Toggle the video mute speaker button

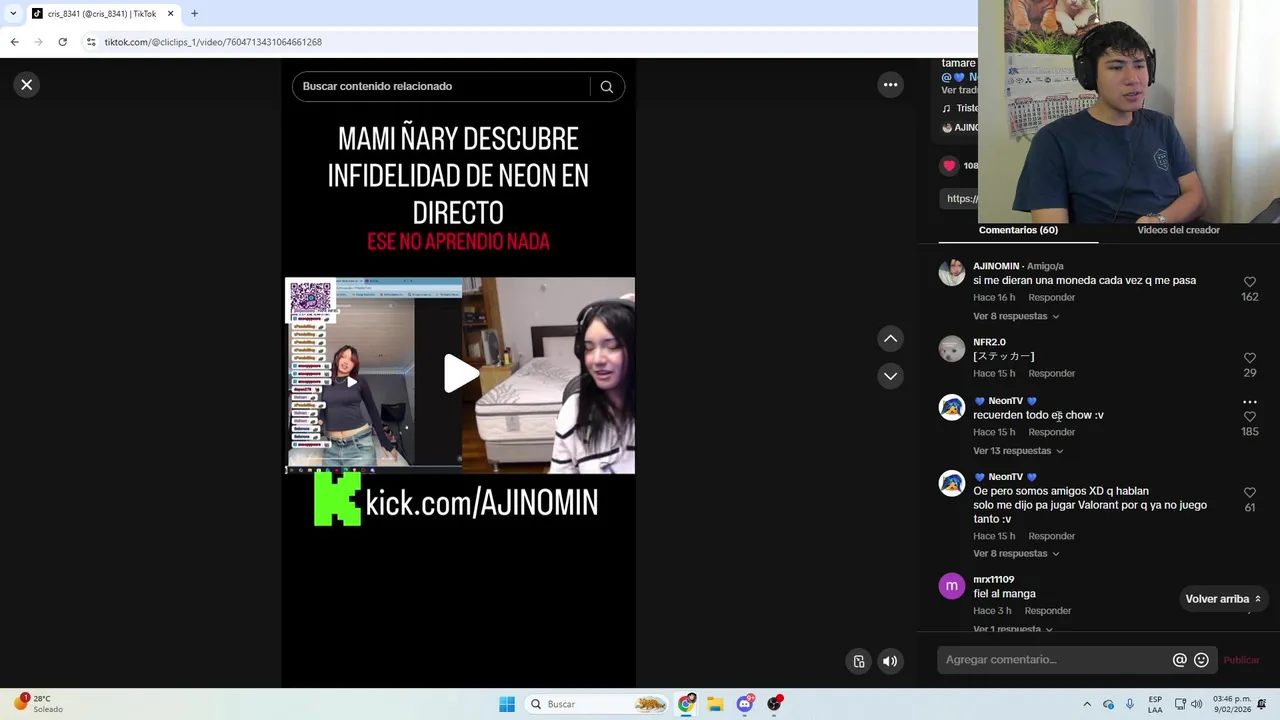tap(890, 661)
